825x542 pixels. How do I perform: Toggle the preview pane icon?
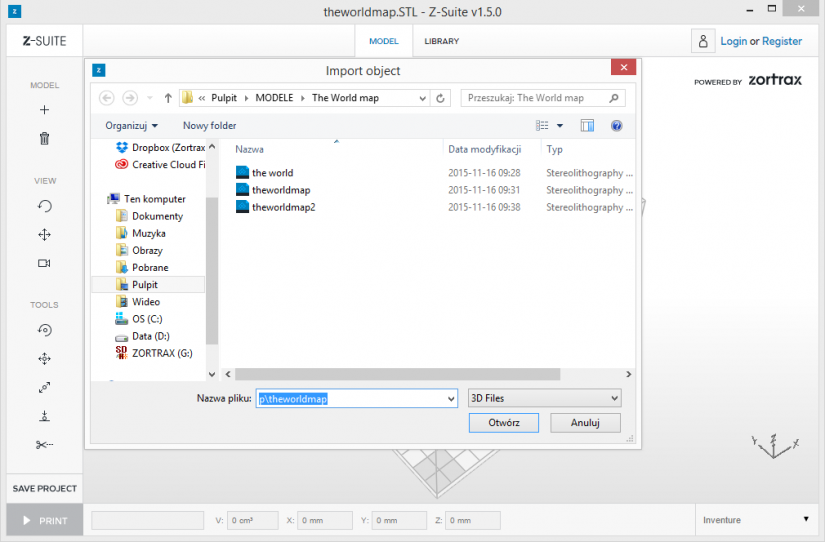(x=587, y=125)
